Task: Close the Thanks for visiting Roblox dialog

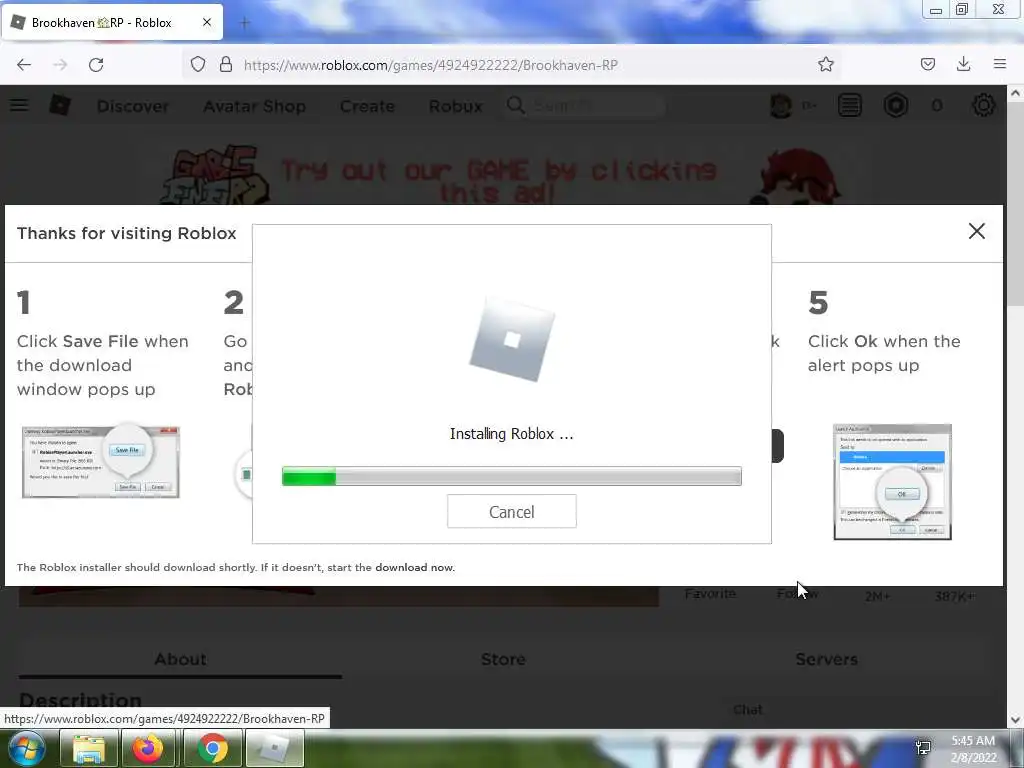Action: pos(976,231)
